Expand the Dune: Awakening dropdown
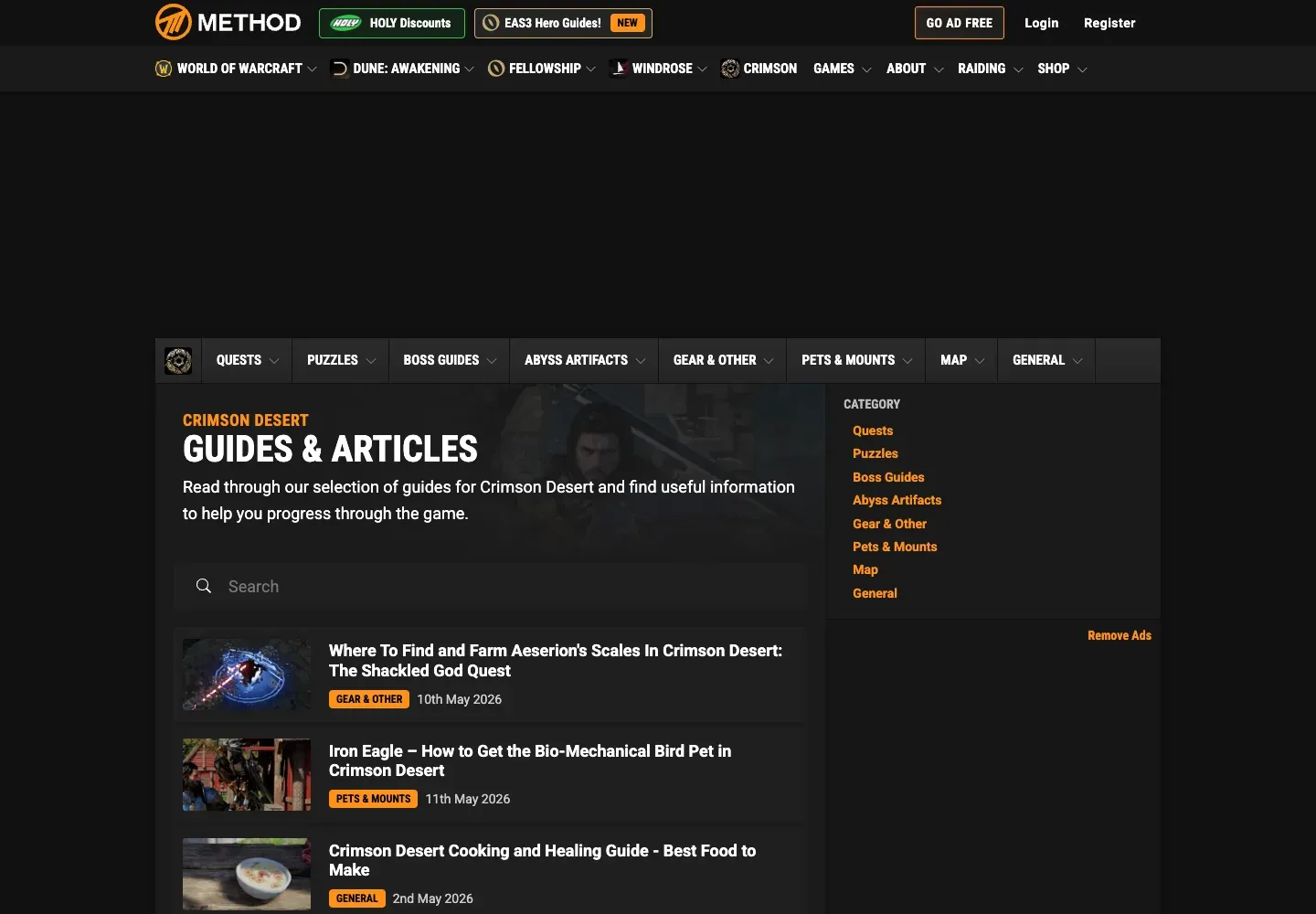This screenshot has width=1316, height=914. 470,69
